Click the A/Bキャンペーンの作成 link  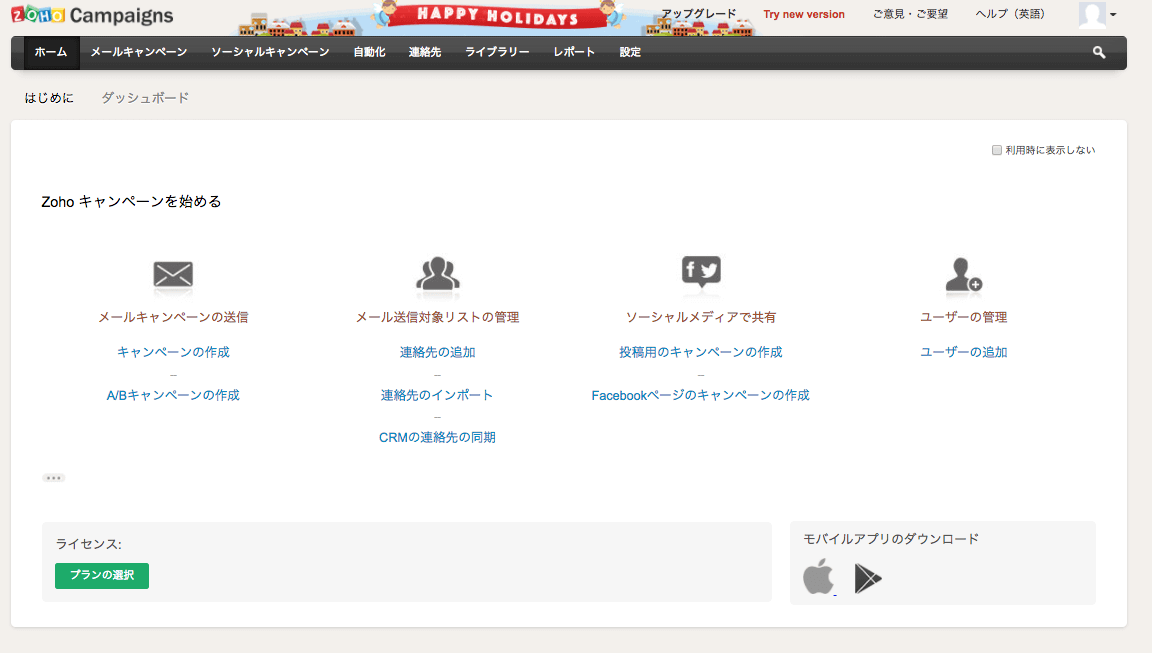point(173,395)
